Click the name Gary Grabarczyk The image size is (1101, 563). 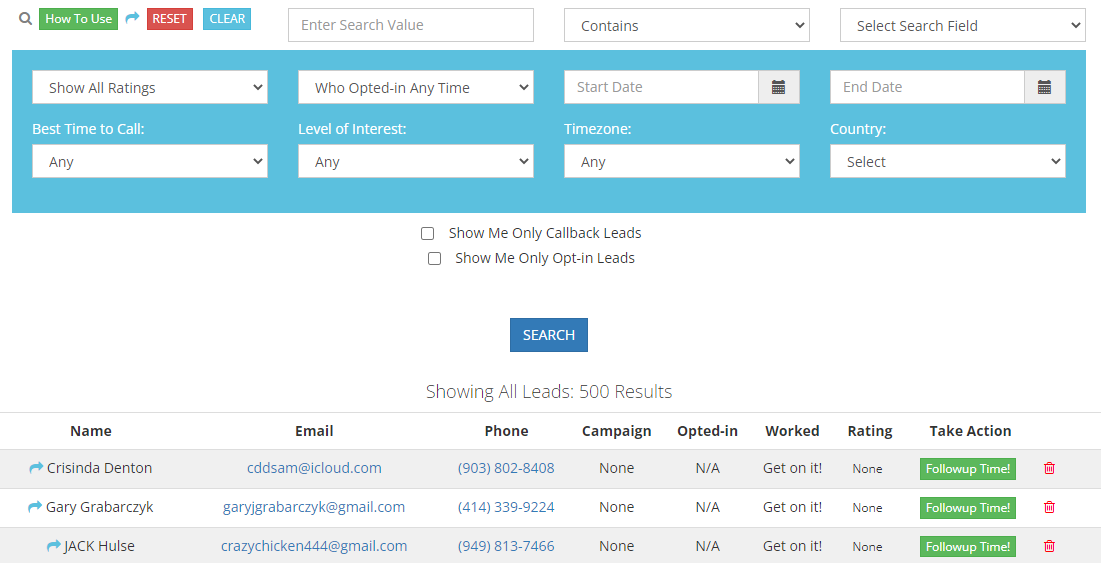pos(99,507)
